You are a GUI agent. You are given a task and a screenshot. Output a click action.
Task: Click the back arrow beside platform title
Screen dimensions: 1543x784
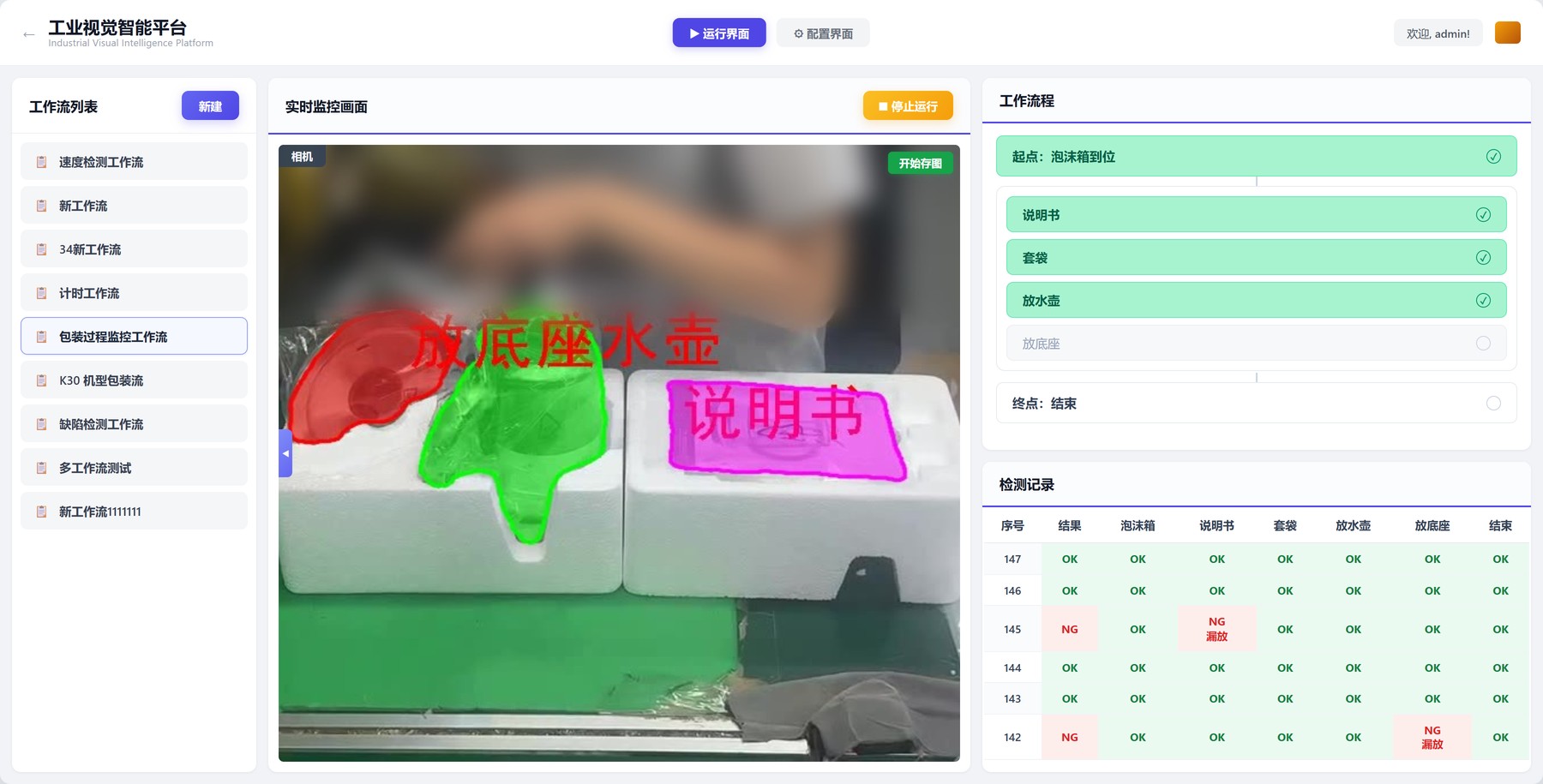point(29,34)
